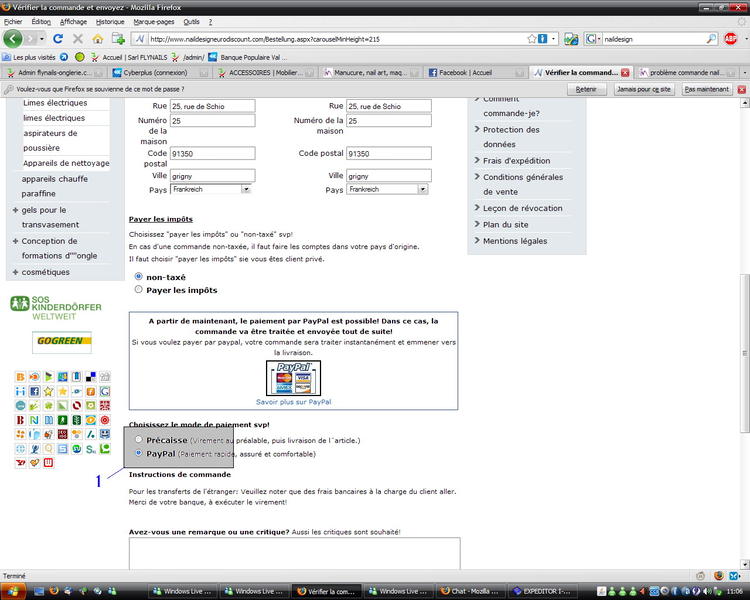Share via the Facebook bookmark icon
The image size is (750, 600).
tap(33, 391)
